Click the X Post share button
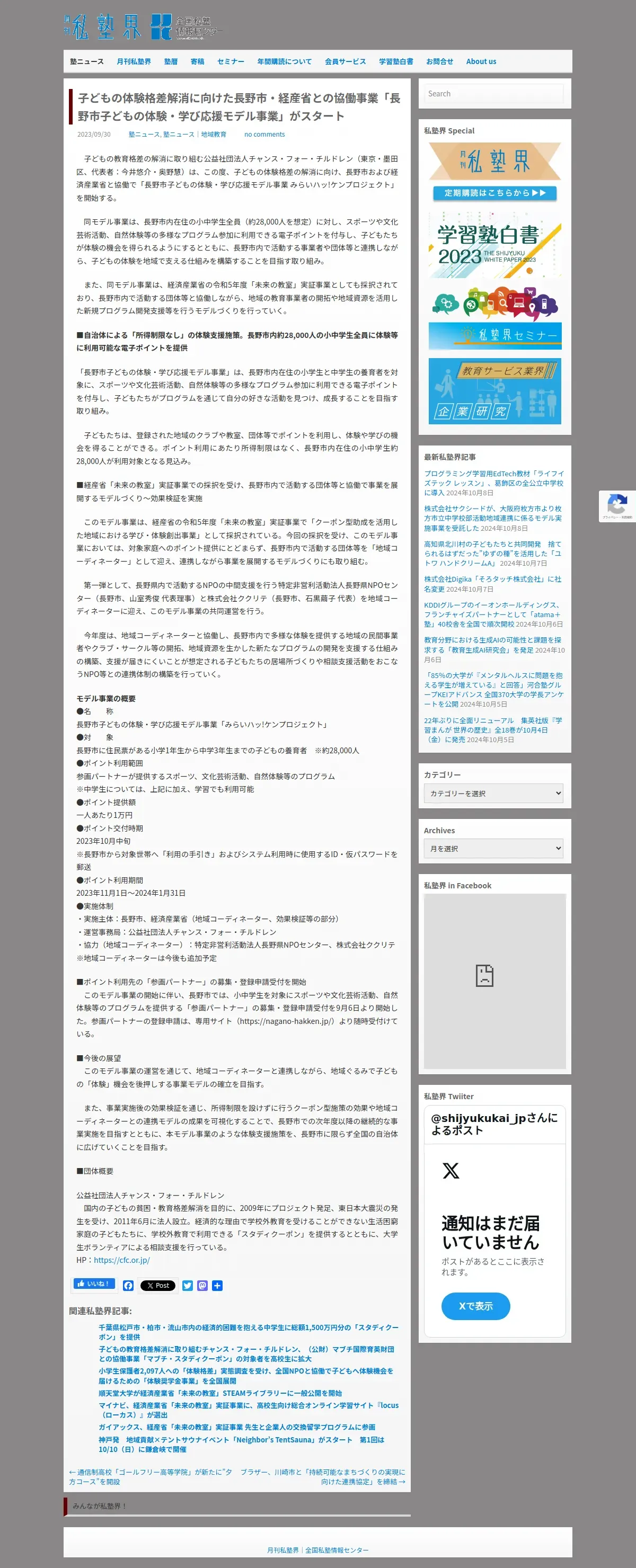The height and width of the screenshot is (1568, 636). point(158,1285)
